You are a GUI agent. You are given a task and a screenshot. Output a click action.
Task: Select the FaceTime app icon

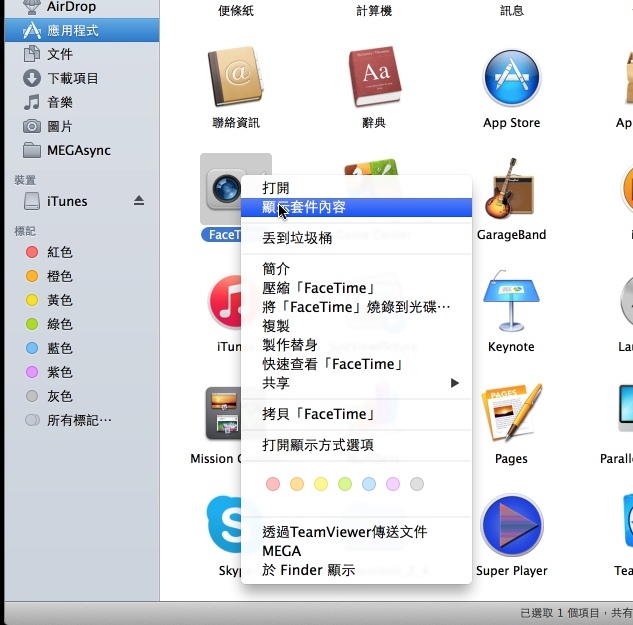223,189
